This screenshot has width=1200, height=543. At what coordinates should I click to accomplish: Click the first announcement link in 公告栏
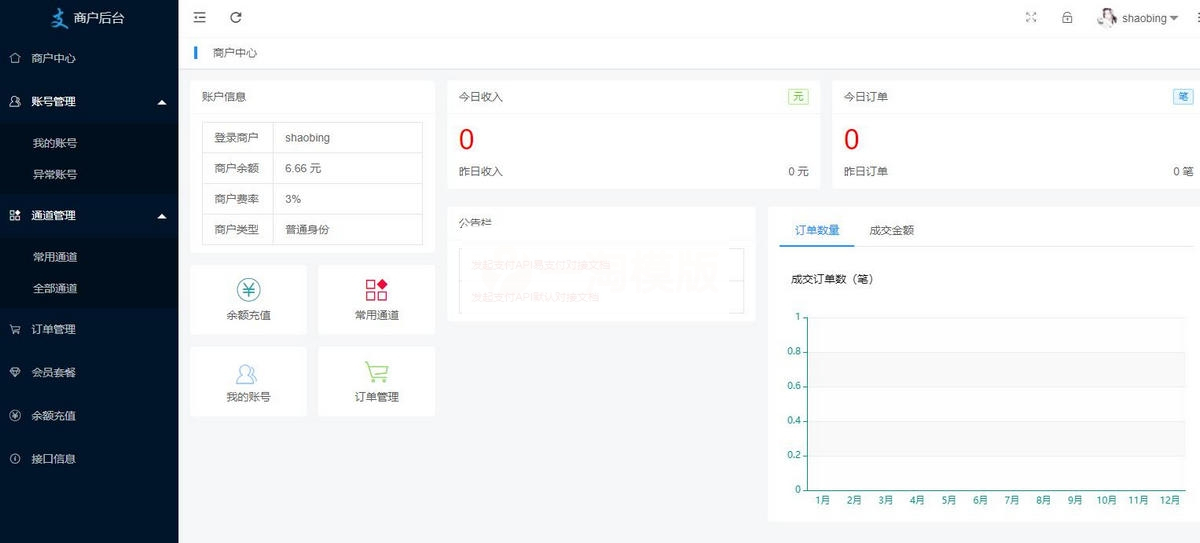tap(540, 266)
